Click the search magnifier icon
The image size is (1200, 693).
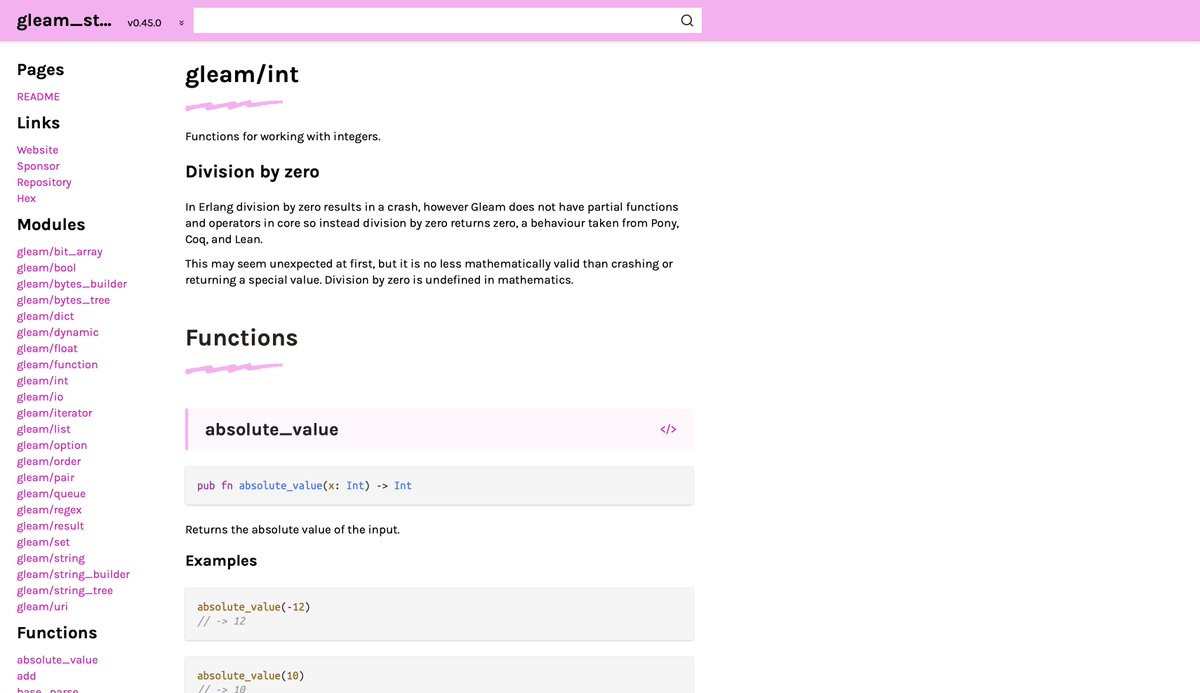click(x=687, y=21)
